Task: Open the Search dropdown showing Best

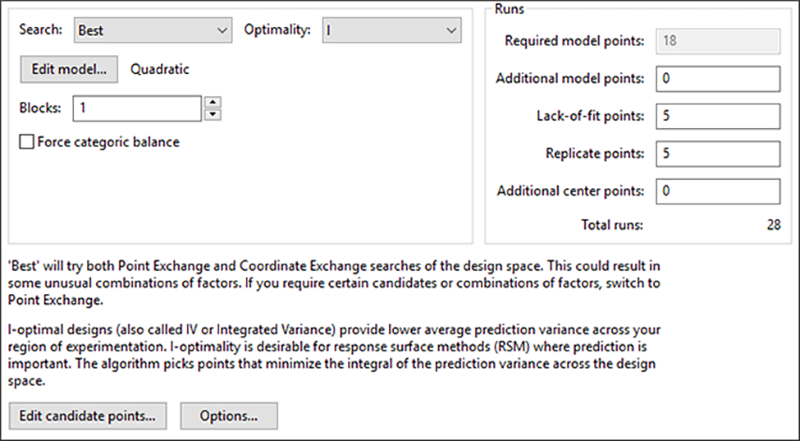Action: click(153, 30)
